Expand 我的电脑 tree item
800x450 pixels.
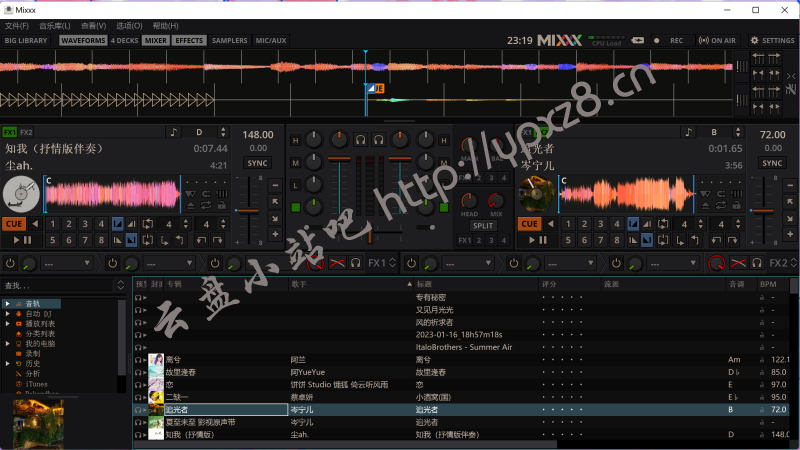(x=7, y=343)
